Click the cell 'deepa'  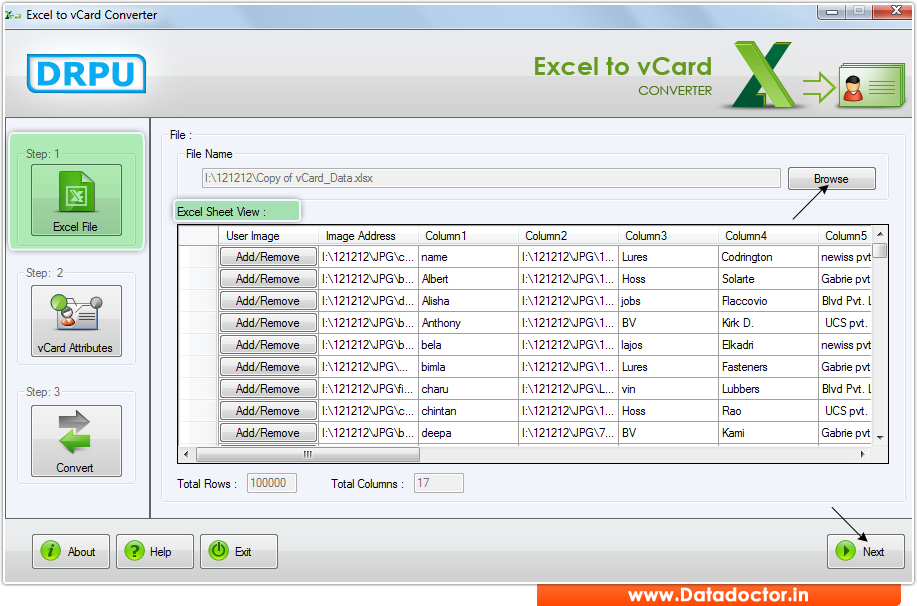click(x=468, y=433)
